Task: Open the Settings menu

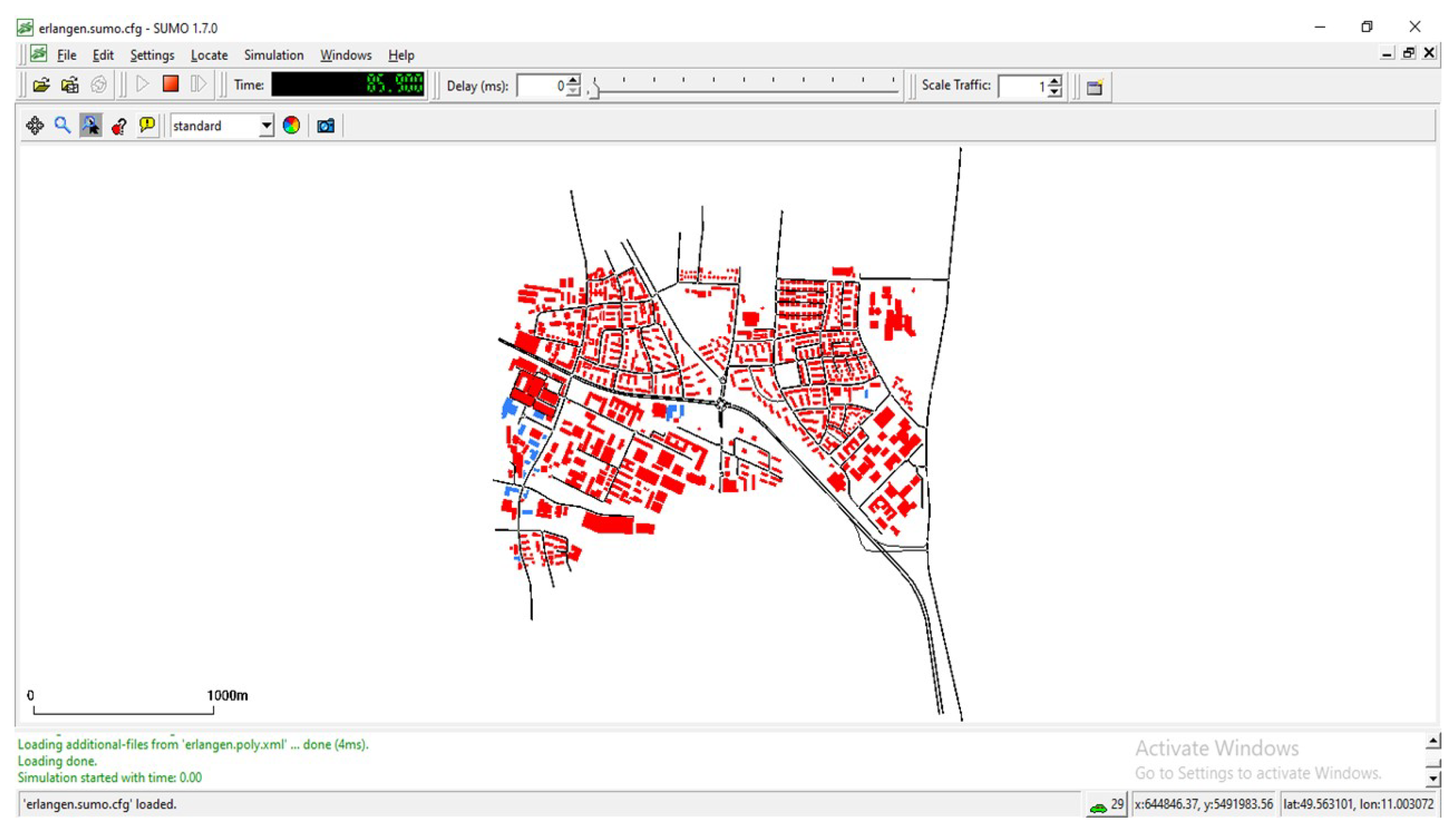Action: pos(152,55)
